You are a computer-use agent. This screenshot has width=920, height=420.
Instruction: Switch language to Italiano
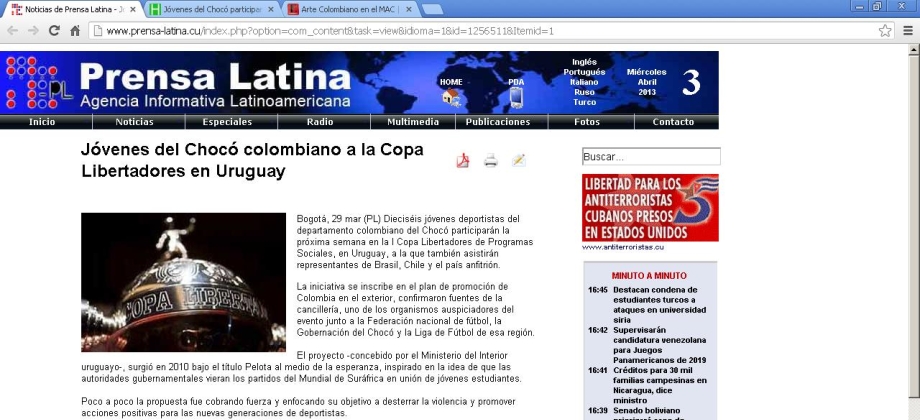[584, 82]
